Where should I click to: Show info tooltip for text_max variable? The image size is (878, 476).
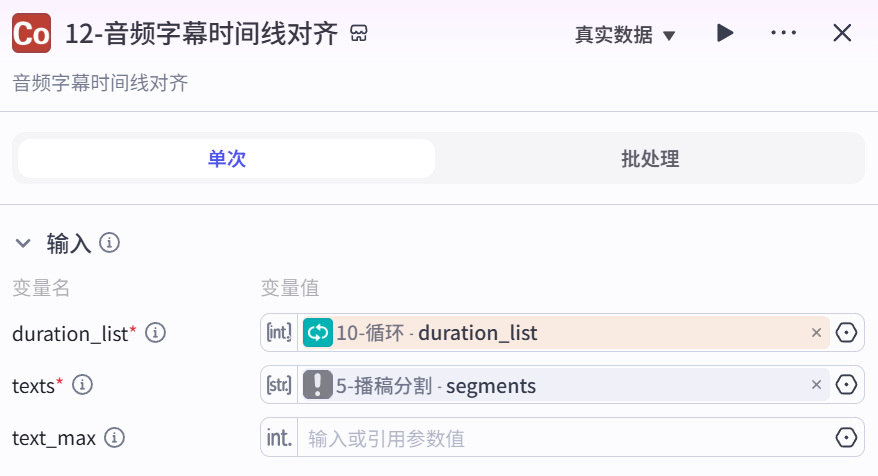point(114,437)
